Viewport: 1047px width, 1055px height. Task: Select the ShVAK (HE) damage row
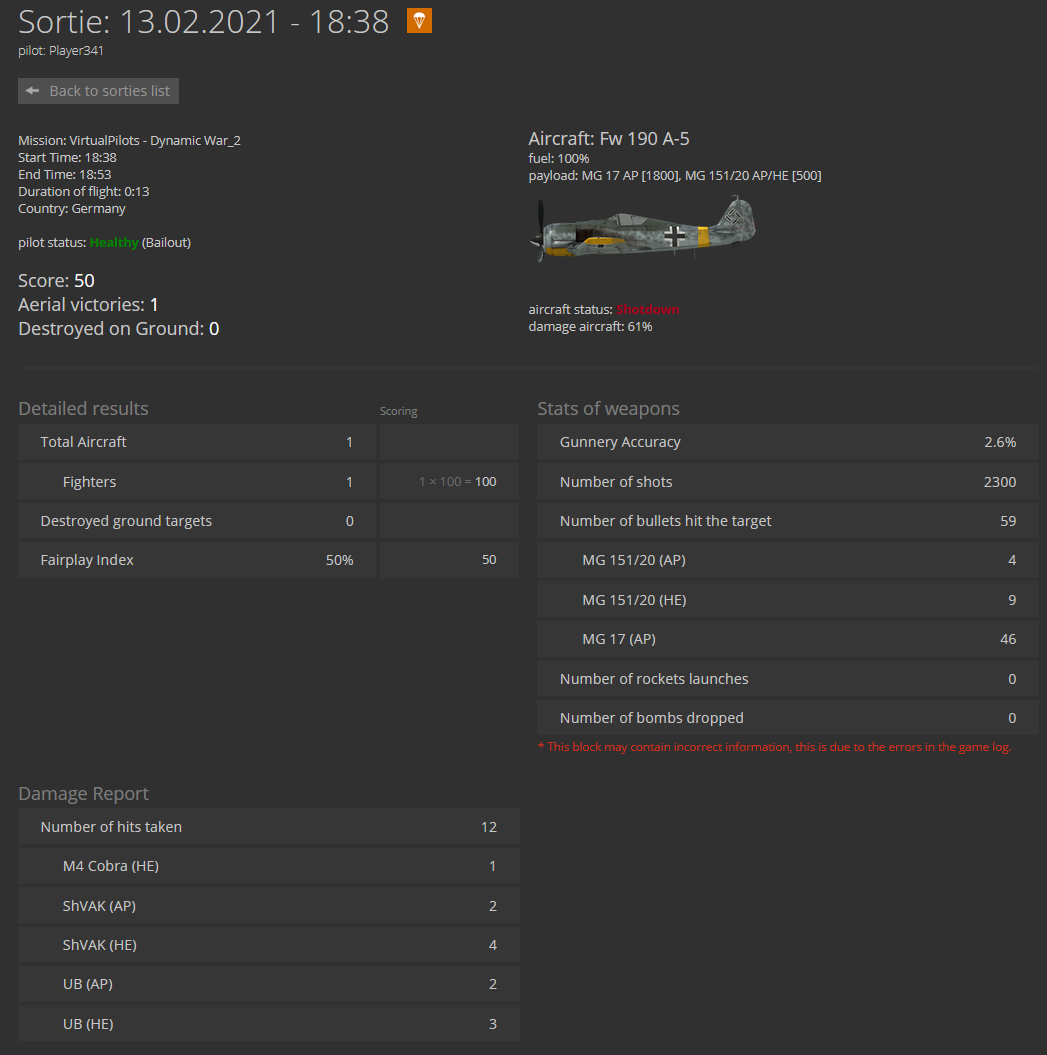tap(268, 945)
